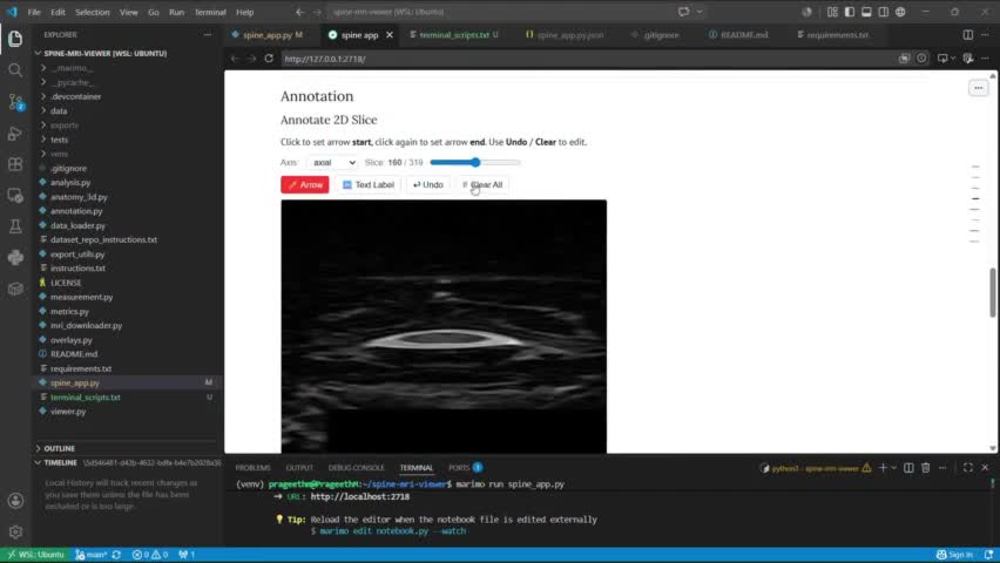Click the URL address bar field
The height and width of the screenshot is (563, 1000).
[x=587, y=59]
